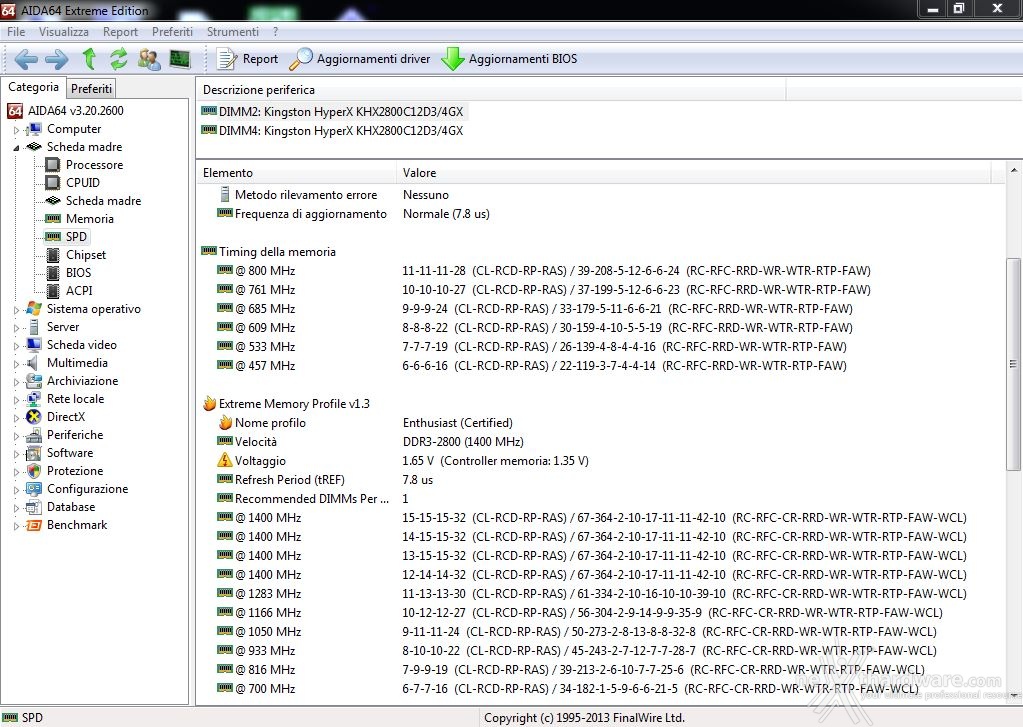1023x727 pixels.
Task: Open Aggiornamenti BIOS download tool
Action: (x=510, y=59)
